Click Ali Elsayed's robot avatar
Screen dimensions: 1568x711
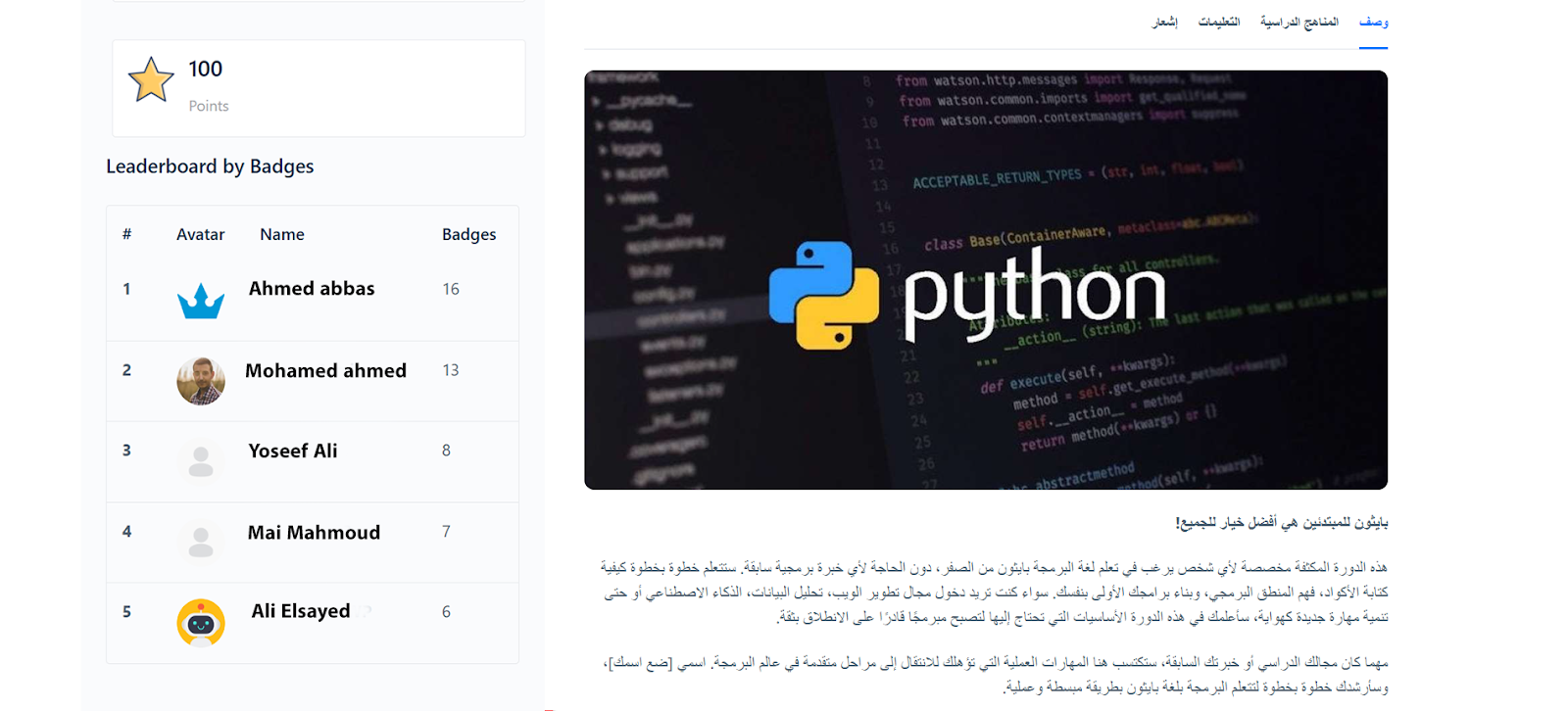pos(201,623)
